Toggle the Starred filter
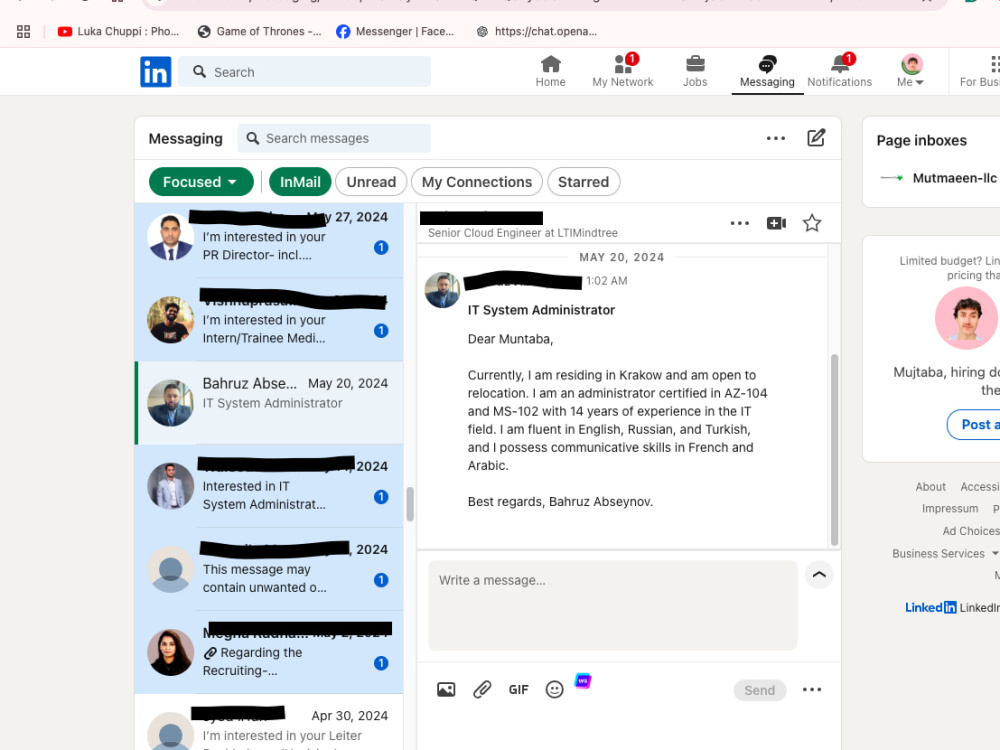Viewport: 1000px width, 750px height. (584, 182)
